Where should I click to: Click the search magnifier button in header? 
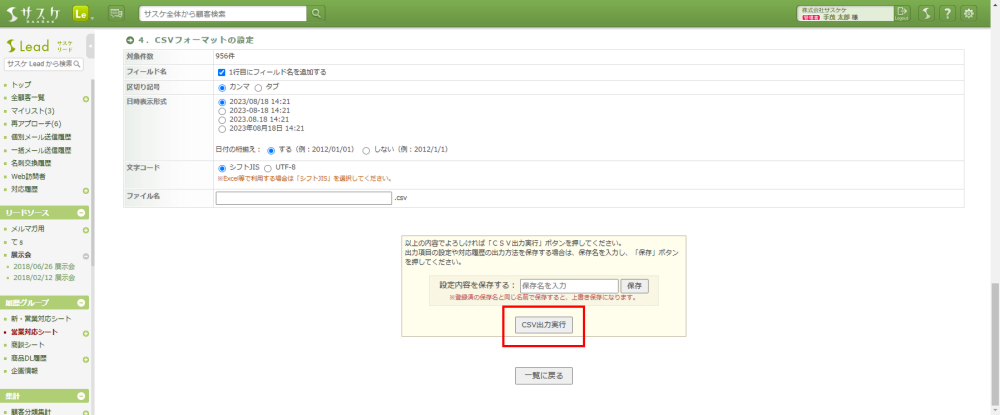[x=317, y=13]
